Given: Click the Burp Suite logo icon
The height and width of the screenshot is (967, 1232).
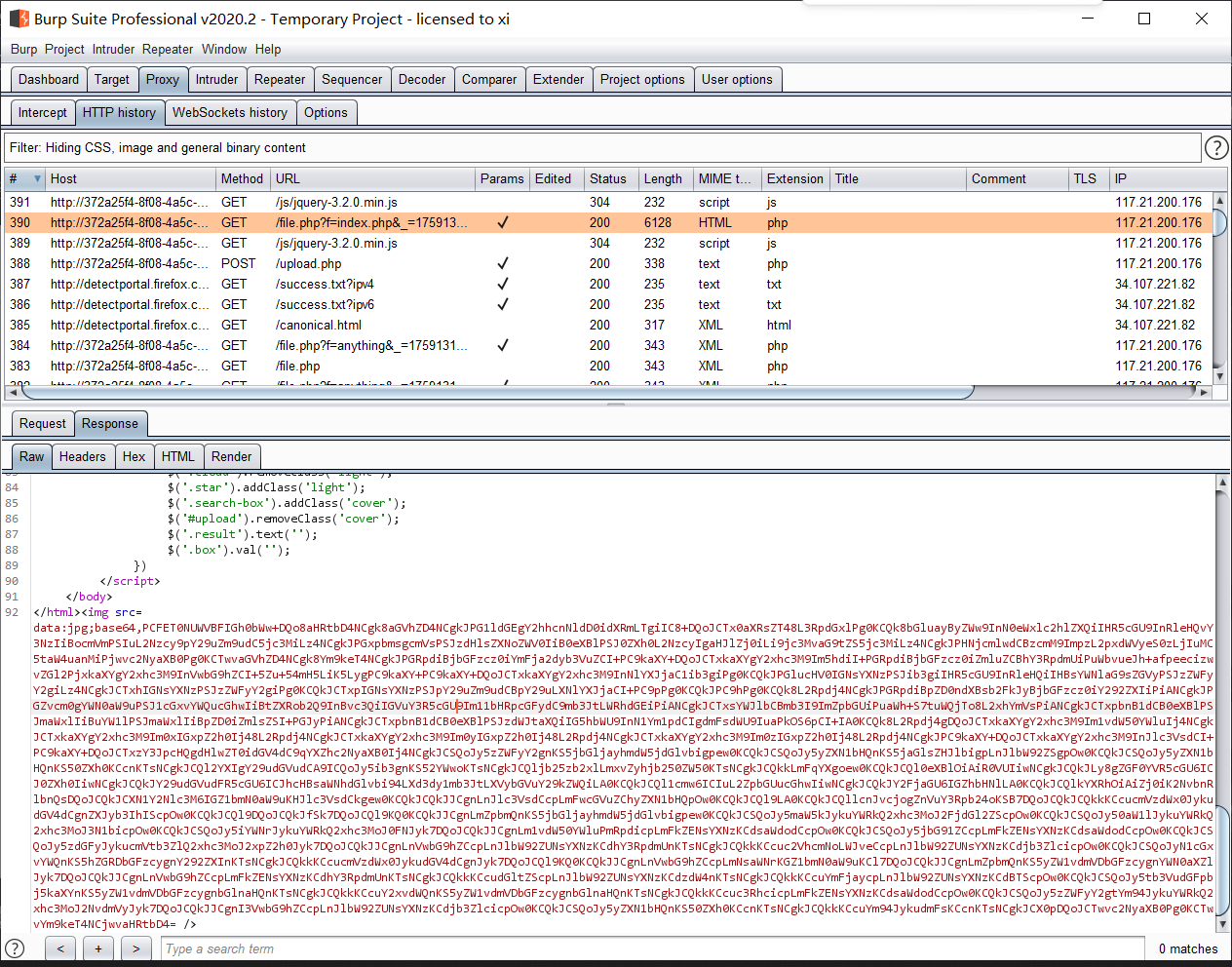Looking at the screenshot, I should [19, 19].
